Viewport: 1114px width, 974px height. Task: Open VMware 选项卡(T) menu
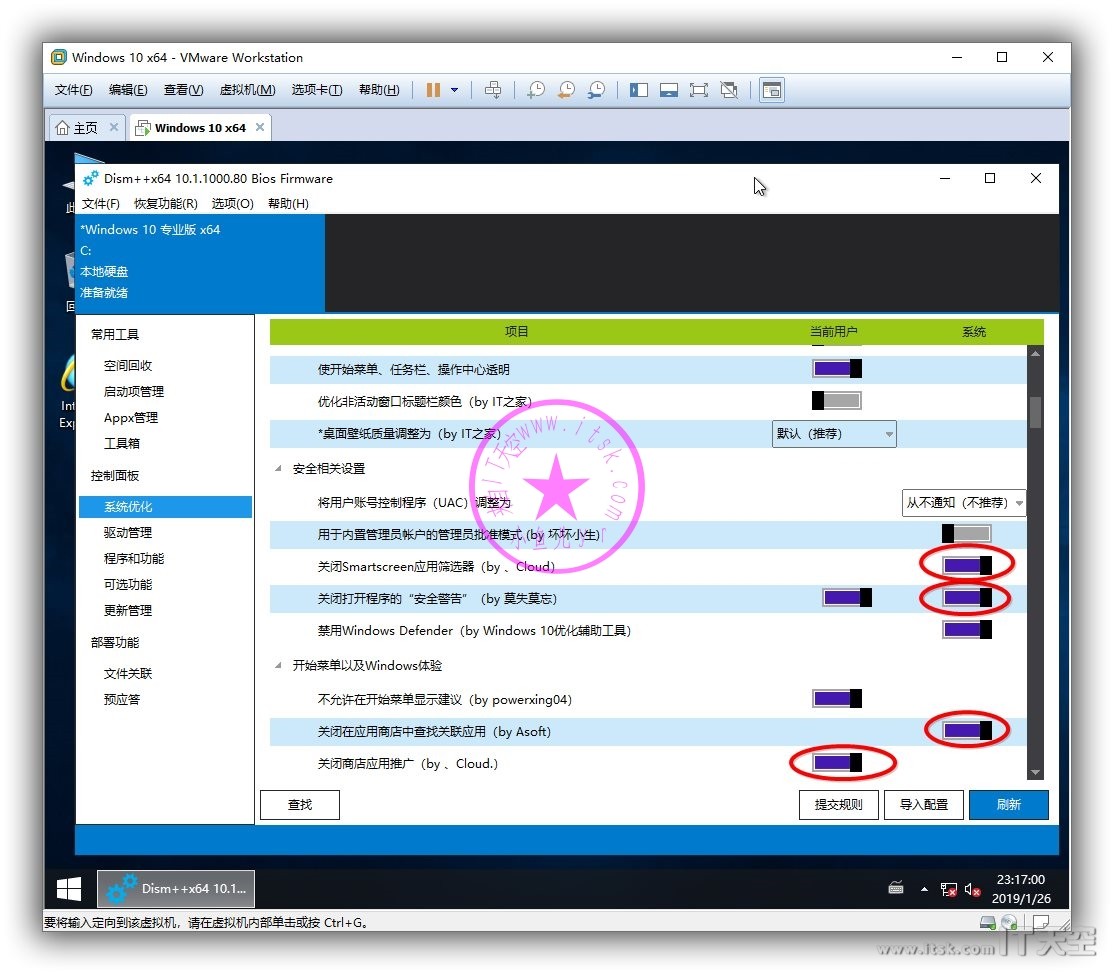click(317, 90)
